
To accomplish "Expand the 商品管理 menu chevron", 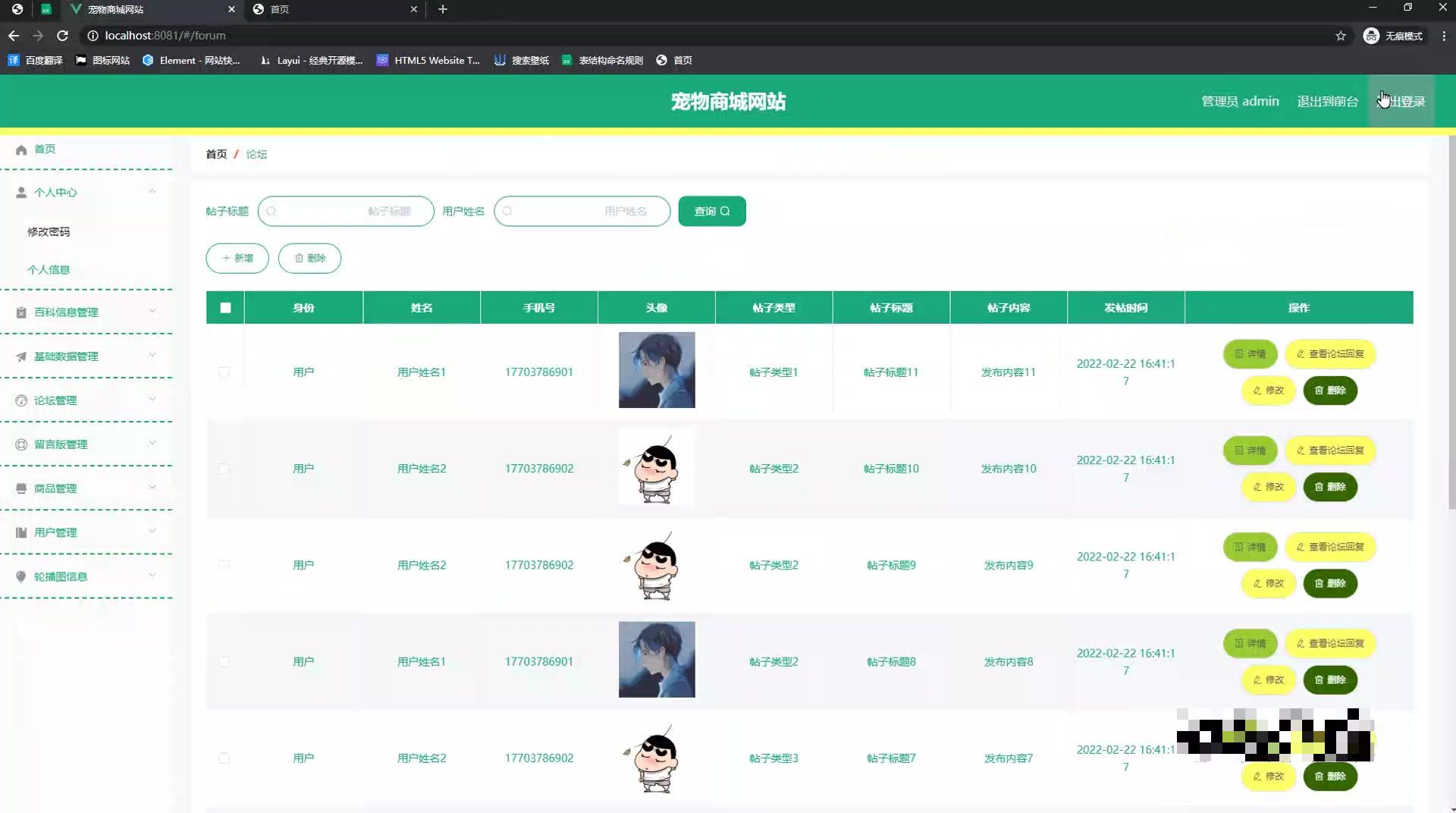I will pyautogui.click(x=152, y=488).
